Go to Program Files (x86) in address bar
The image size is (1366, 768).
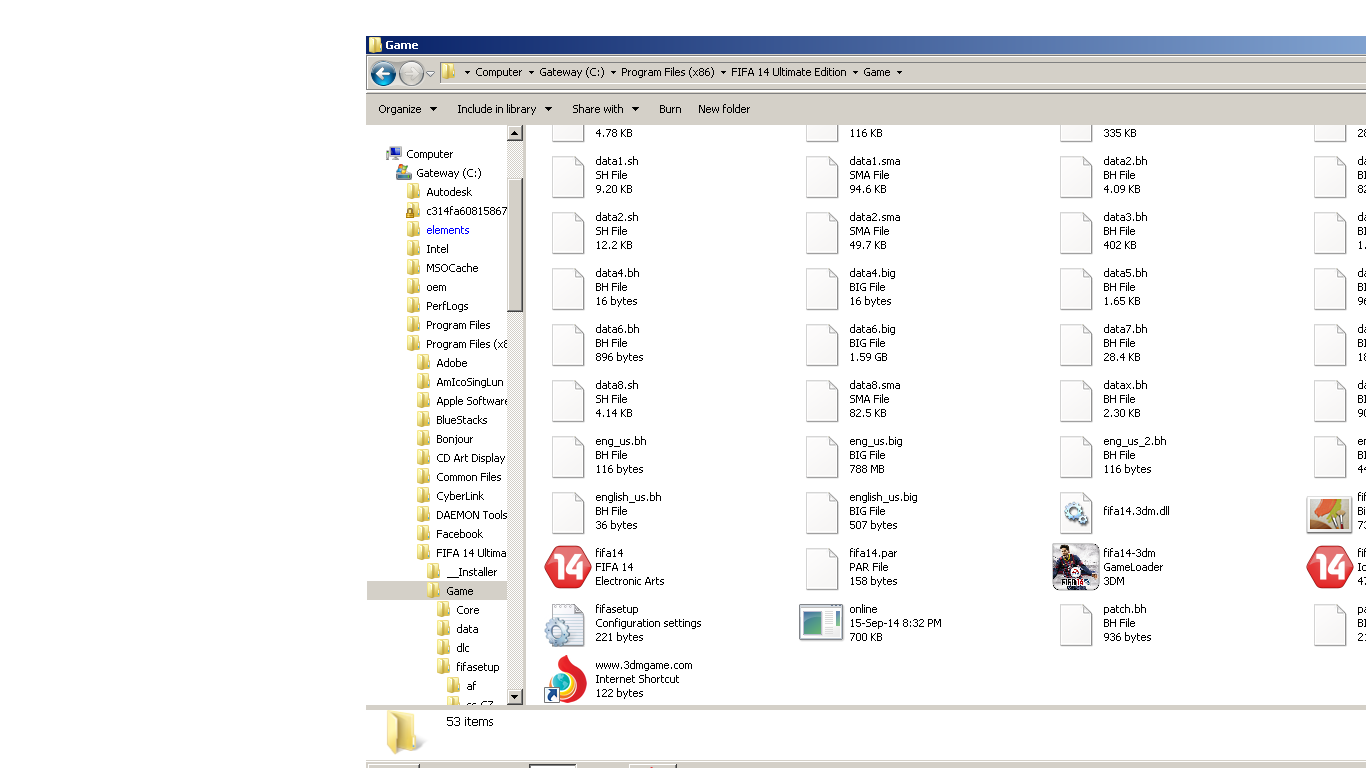point(668,72)
